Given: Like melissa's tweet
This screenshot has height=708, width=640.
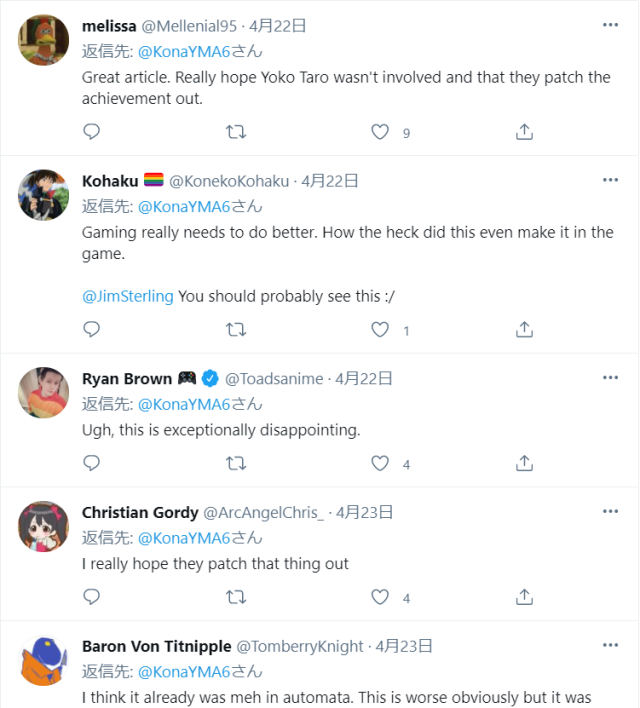Looking at the screenshot, I should (380, 131).
